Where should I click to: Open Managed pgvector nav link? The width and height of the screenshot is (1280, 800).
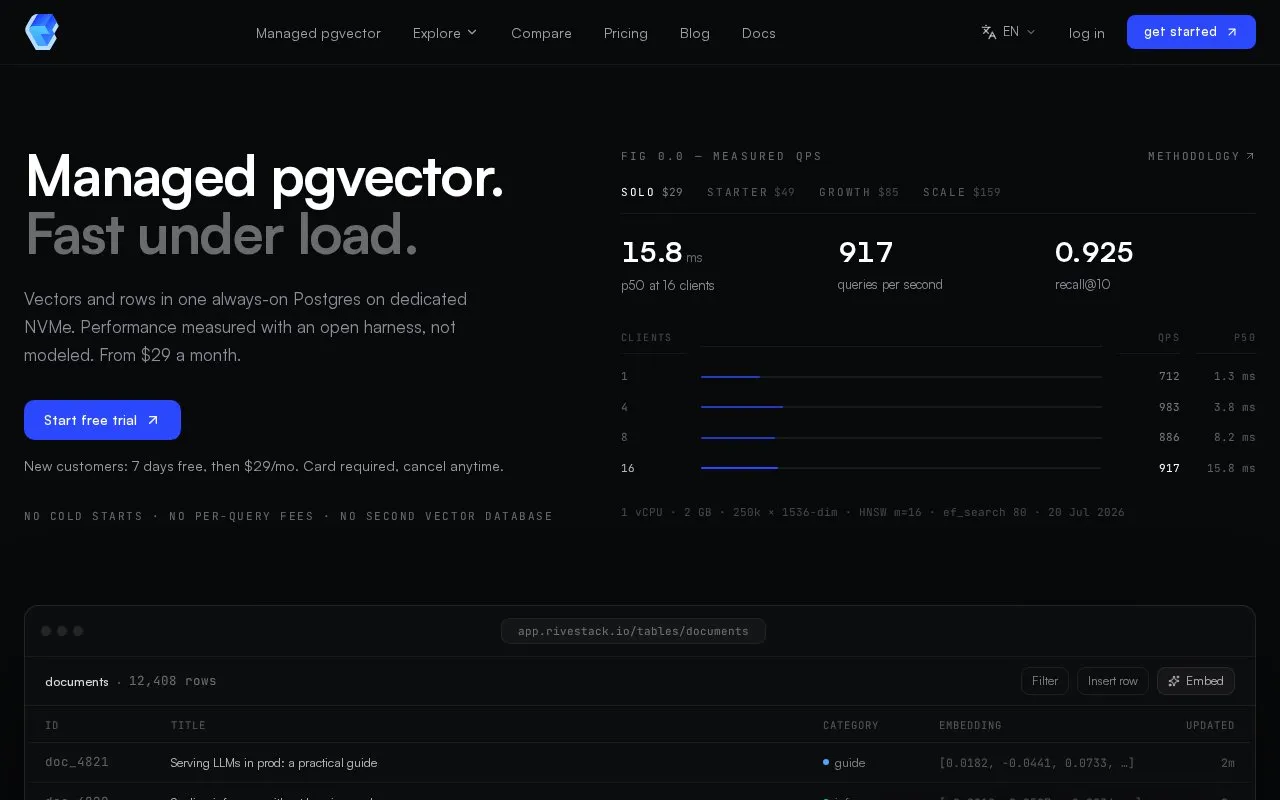tap(318, 33)
